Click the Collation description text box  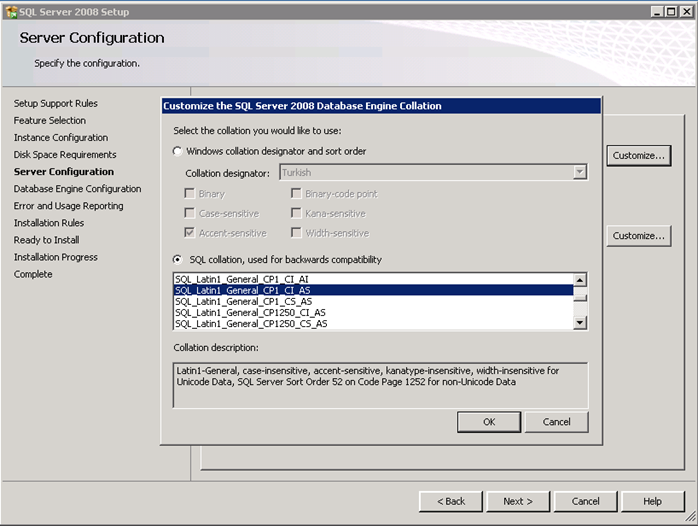tap(381, 385)
